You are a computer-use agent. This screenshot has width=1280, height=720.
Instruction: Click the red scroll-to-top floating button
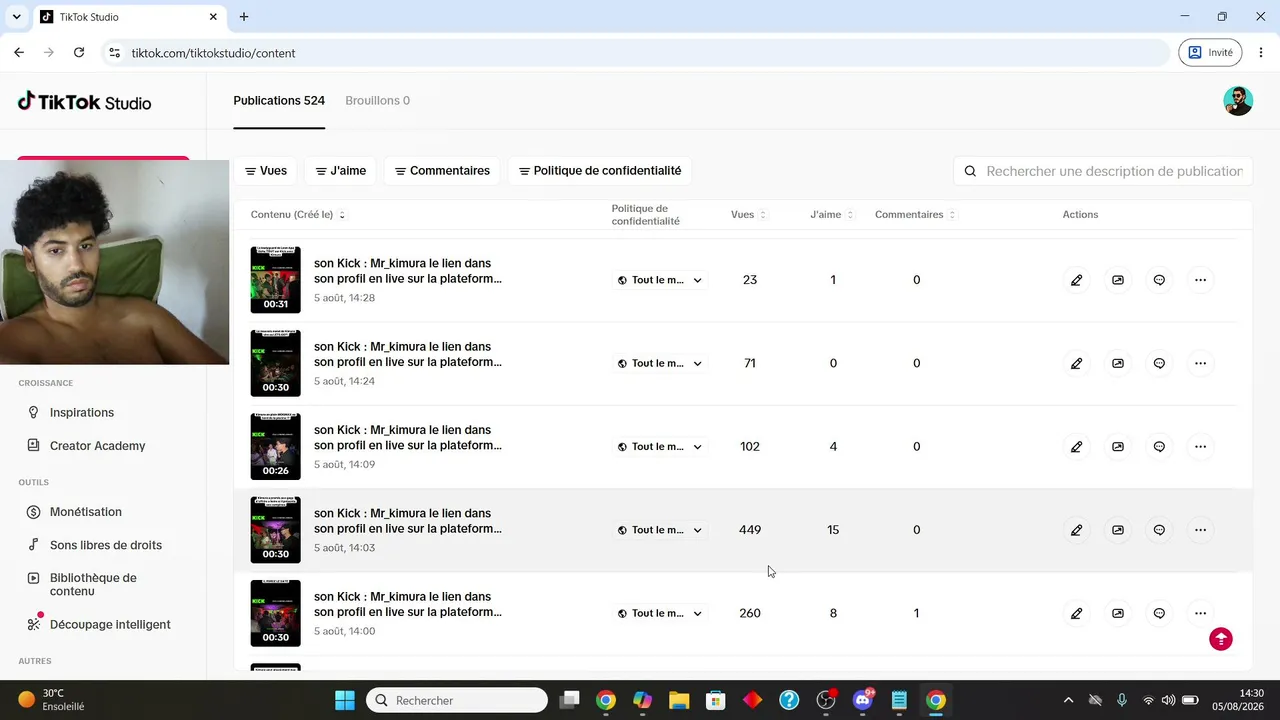coord(1221,639)
